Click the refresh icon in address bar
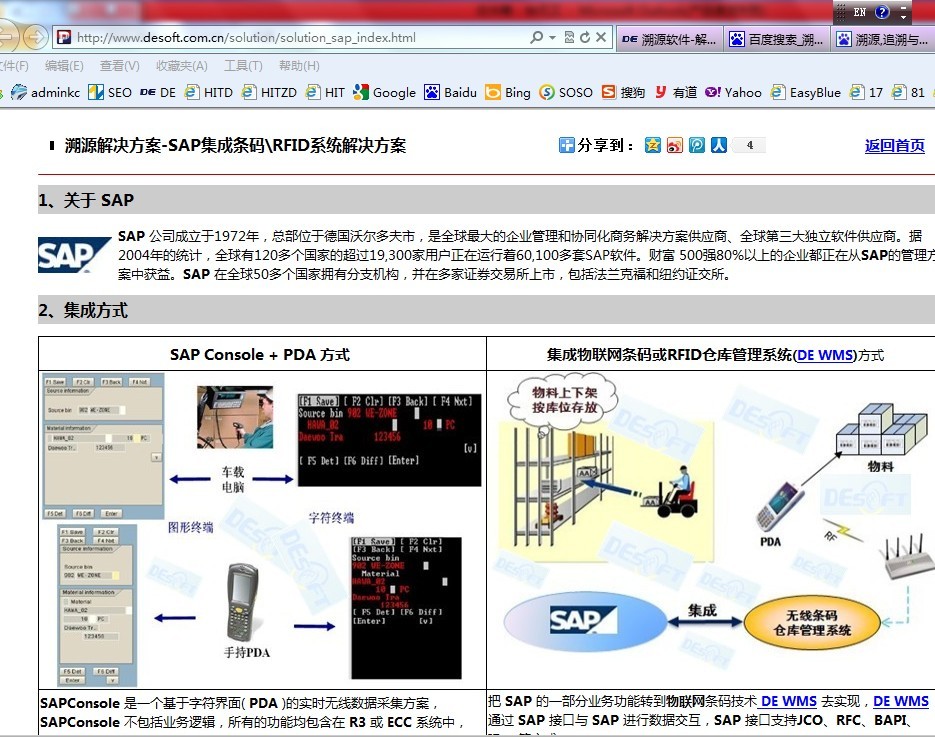This screenshot has height=737, width=935. (x=586, y=35)
